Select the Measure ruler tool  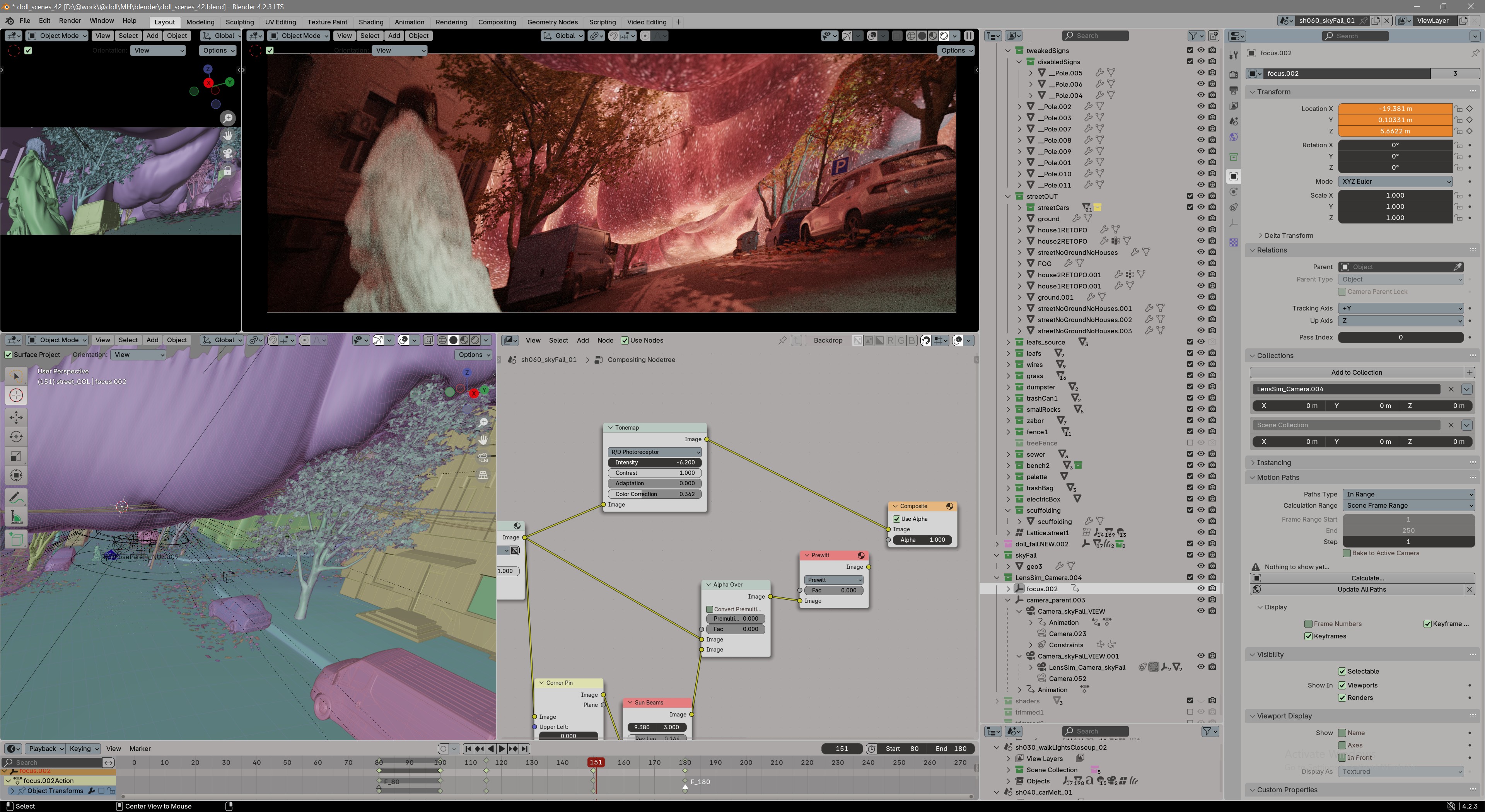pos(16,517)
